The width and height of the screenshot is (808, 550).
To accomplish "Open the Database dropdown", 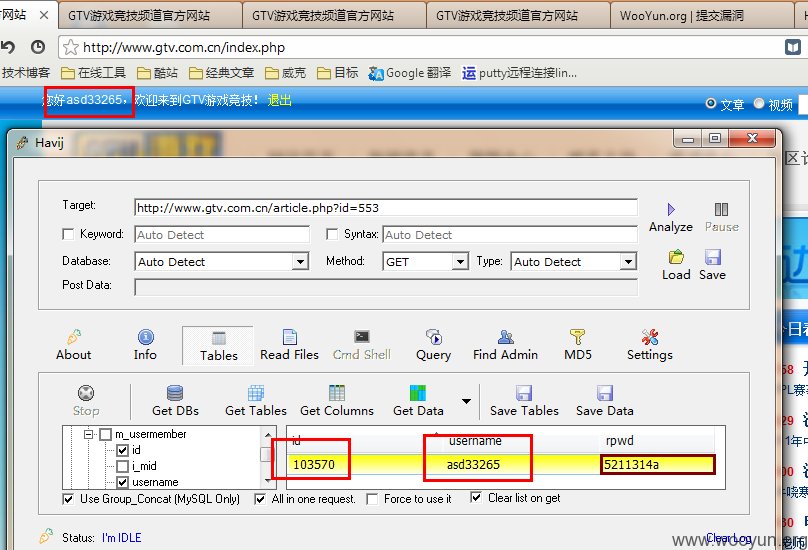I will [300, 262].
